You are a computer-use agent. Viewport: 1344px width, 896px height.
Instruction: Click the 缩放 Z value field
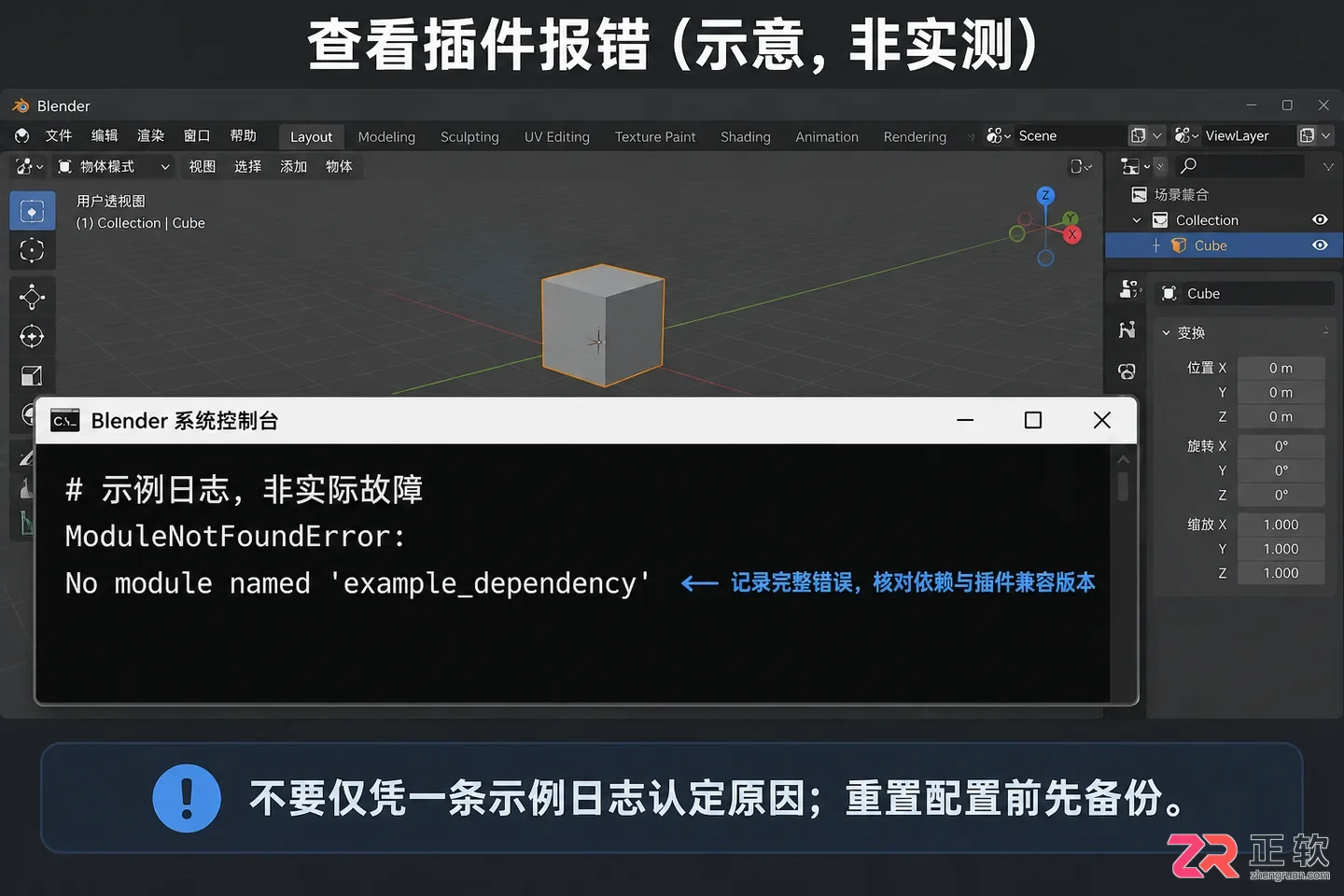(1281, 573)
